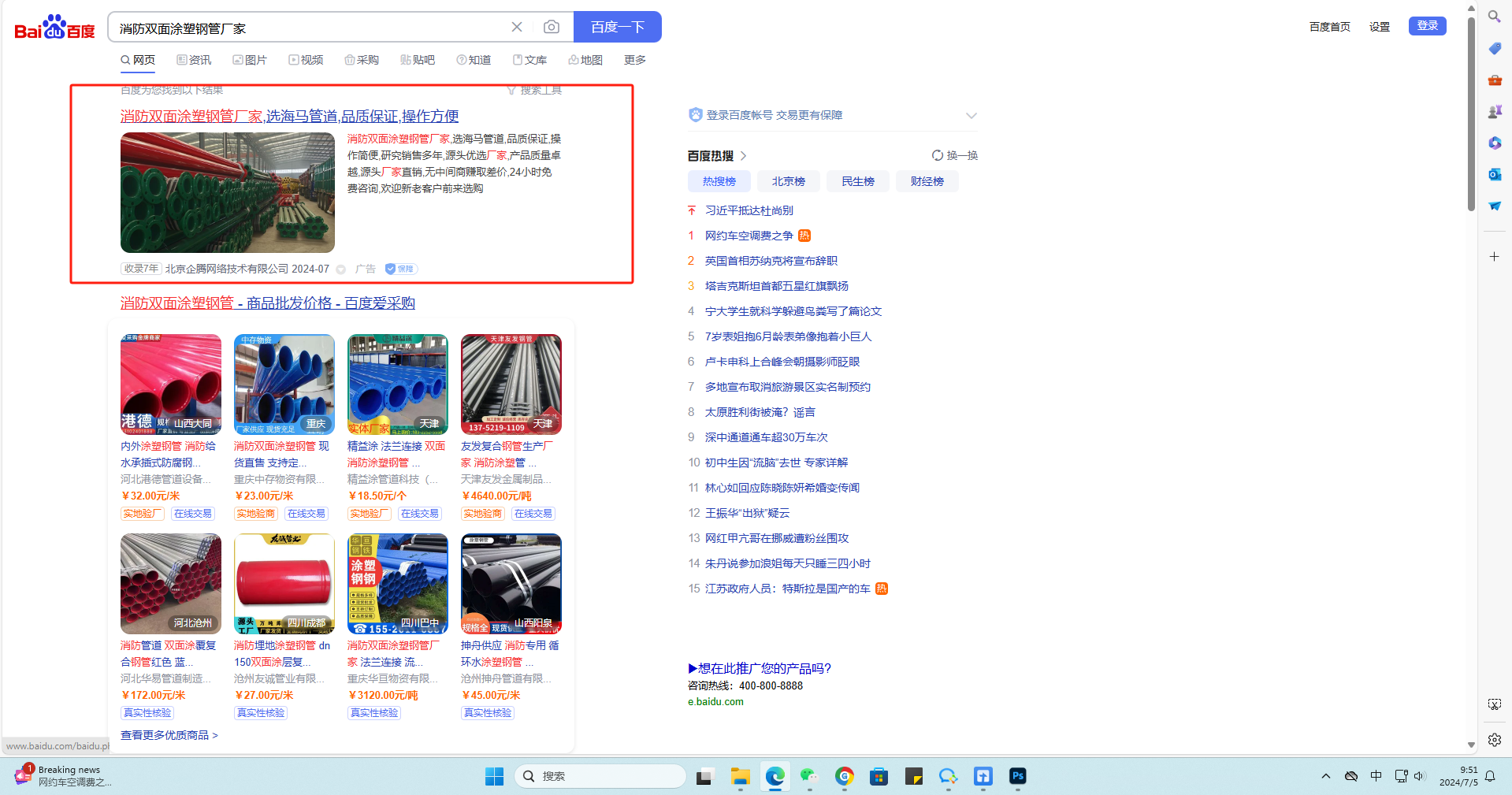Open WeChat from the taskbar
Screen dimensions: 1512x795
809,776
